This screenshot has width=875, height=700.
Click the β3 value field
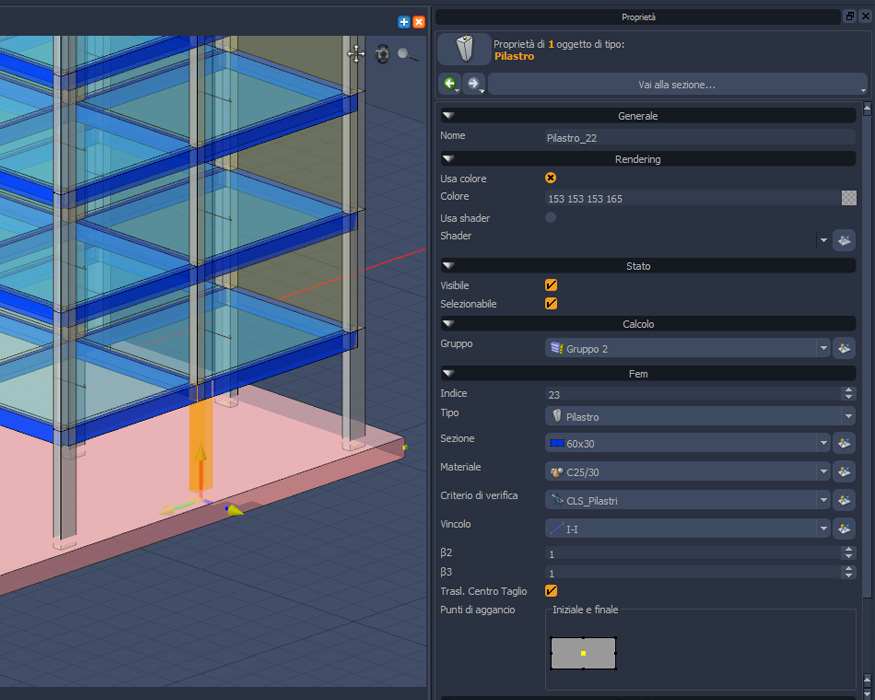(x=692, y=573)
